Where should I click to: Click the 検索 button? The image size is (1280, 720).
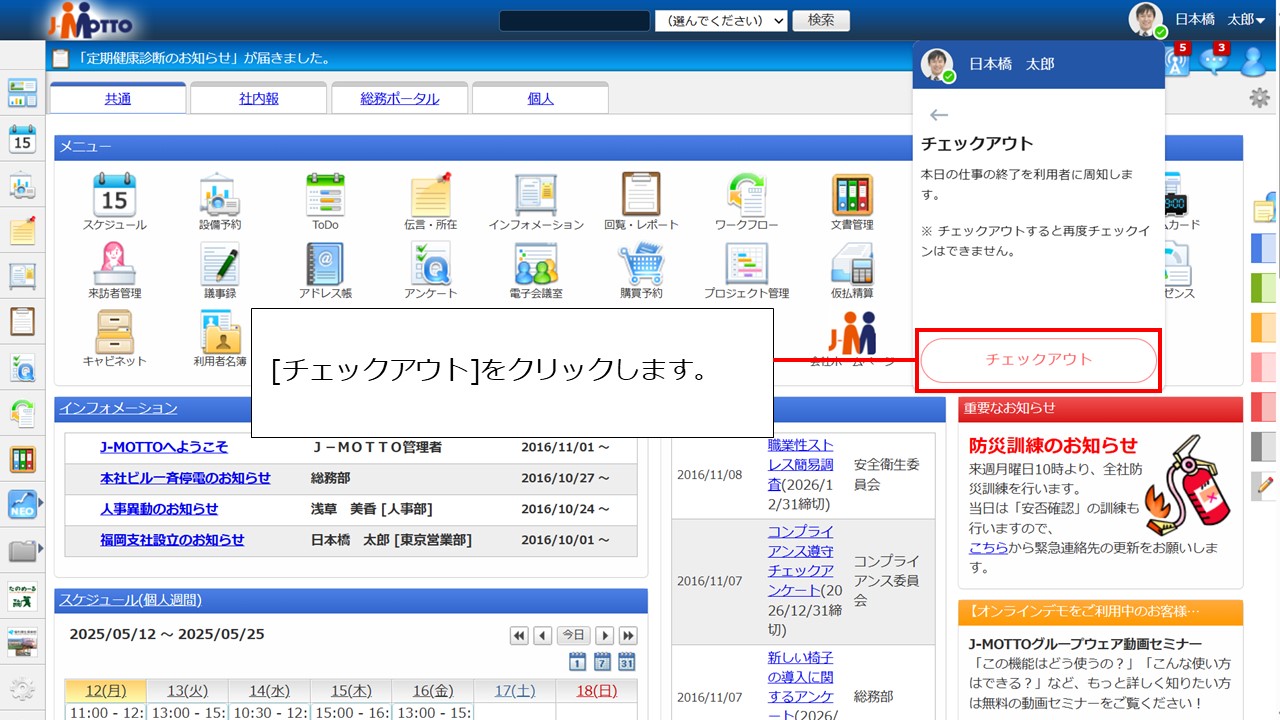(821, 21)
